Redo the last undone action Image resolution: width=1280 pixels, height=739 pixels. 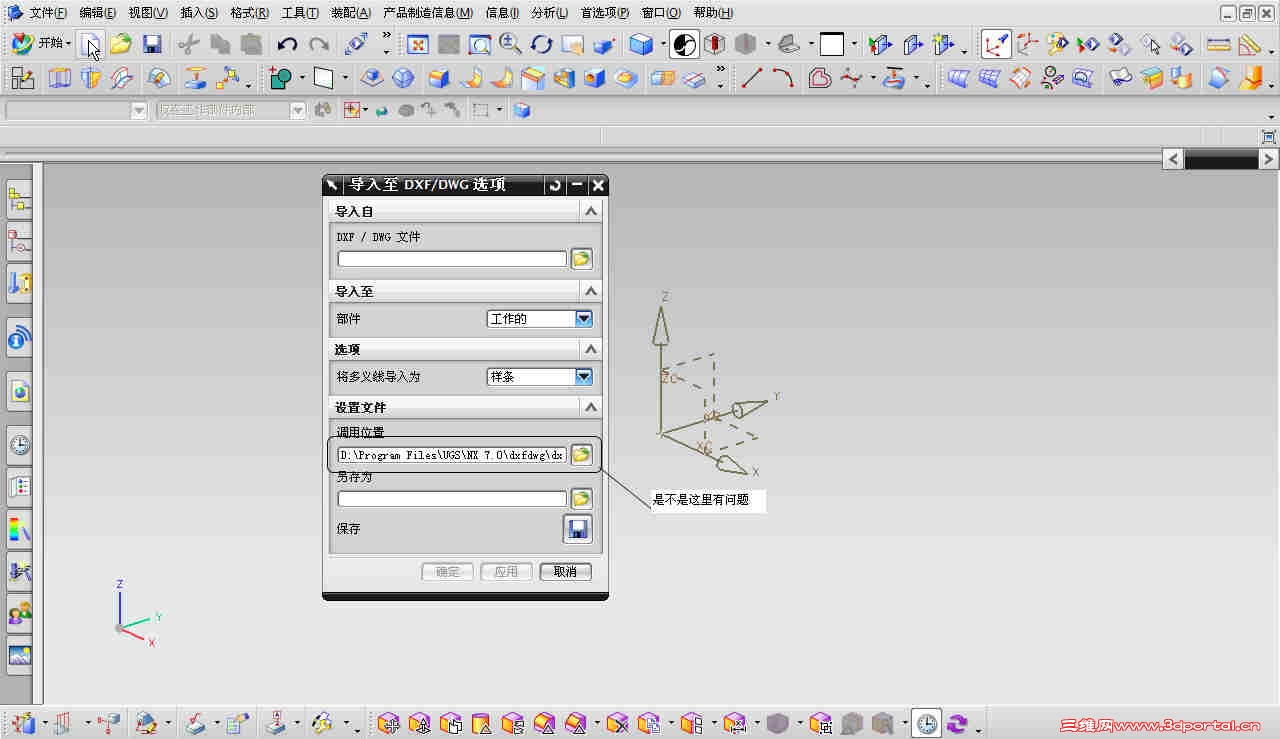coord(319,44)
